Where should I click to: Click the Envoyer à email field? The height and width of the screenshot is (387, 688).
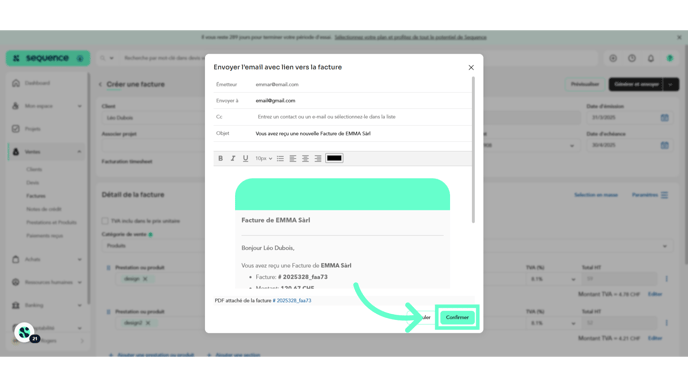(x=362, y=101)
